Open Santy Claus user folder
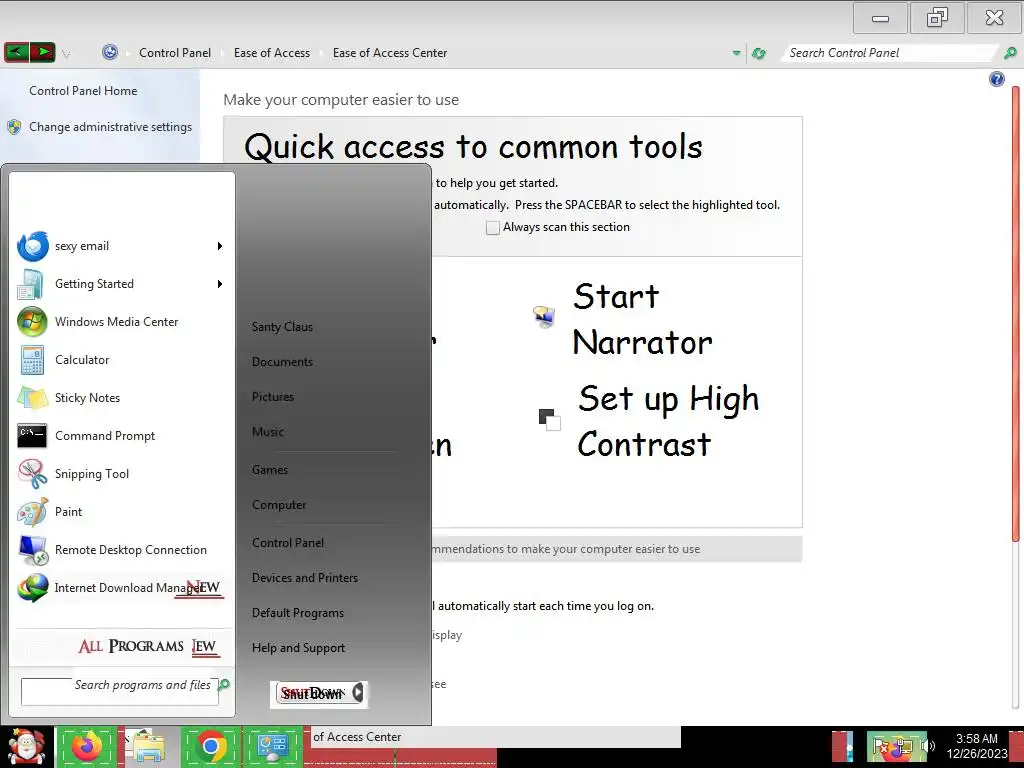Viewport: 1024px width, 768px height. click(x=282, y=327)
